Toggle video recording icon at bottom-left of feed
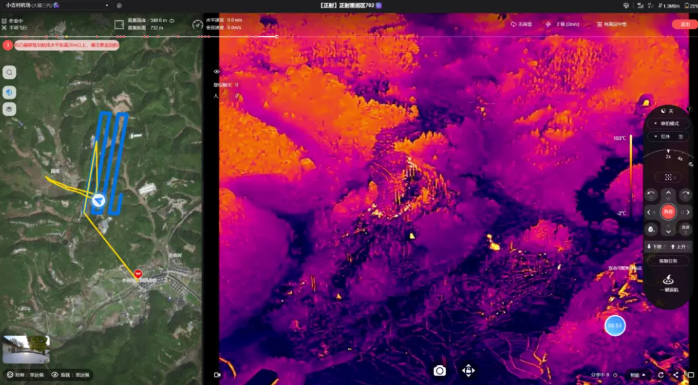The width and height of the screenshot is (698, 385). click(x=217, y=375)
